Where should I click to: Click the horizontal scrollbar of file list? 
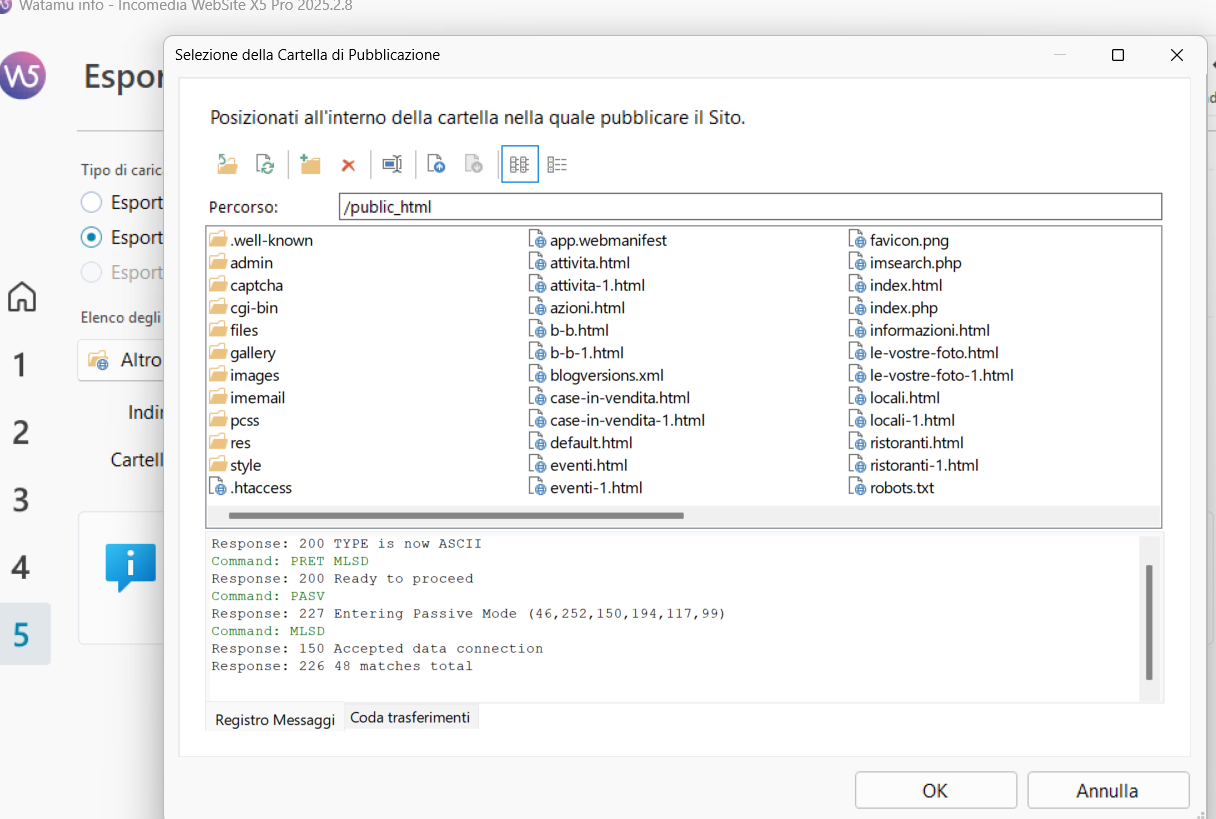[456, 516]
